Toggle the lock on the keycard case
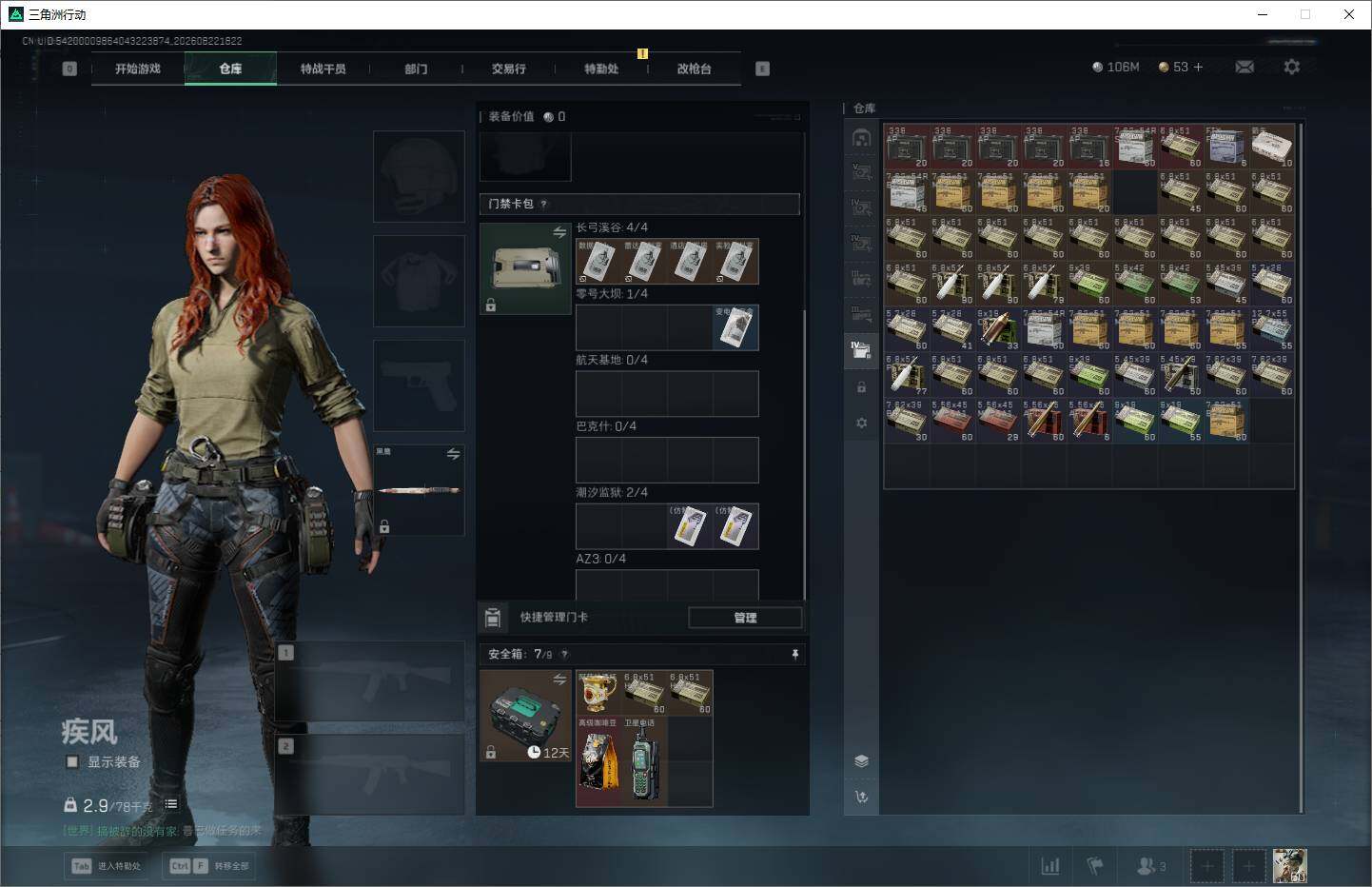Viewport: 1372px width, 887px height. pos(491,306)
